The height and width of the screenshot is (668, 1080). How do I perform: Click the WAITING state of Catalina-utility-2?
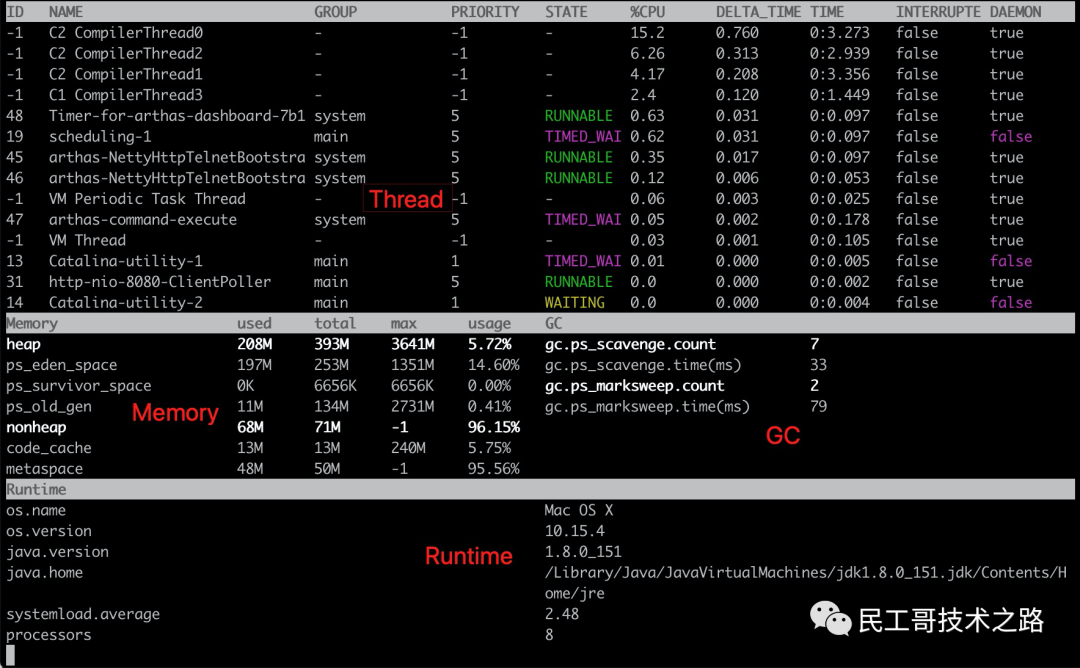click(574, 302)
